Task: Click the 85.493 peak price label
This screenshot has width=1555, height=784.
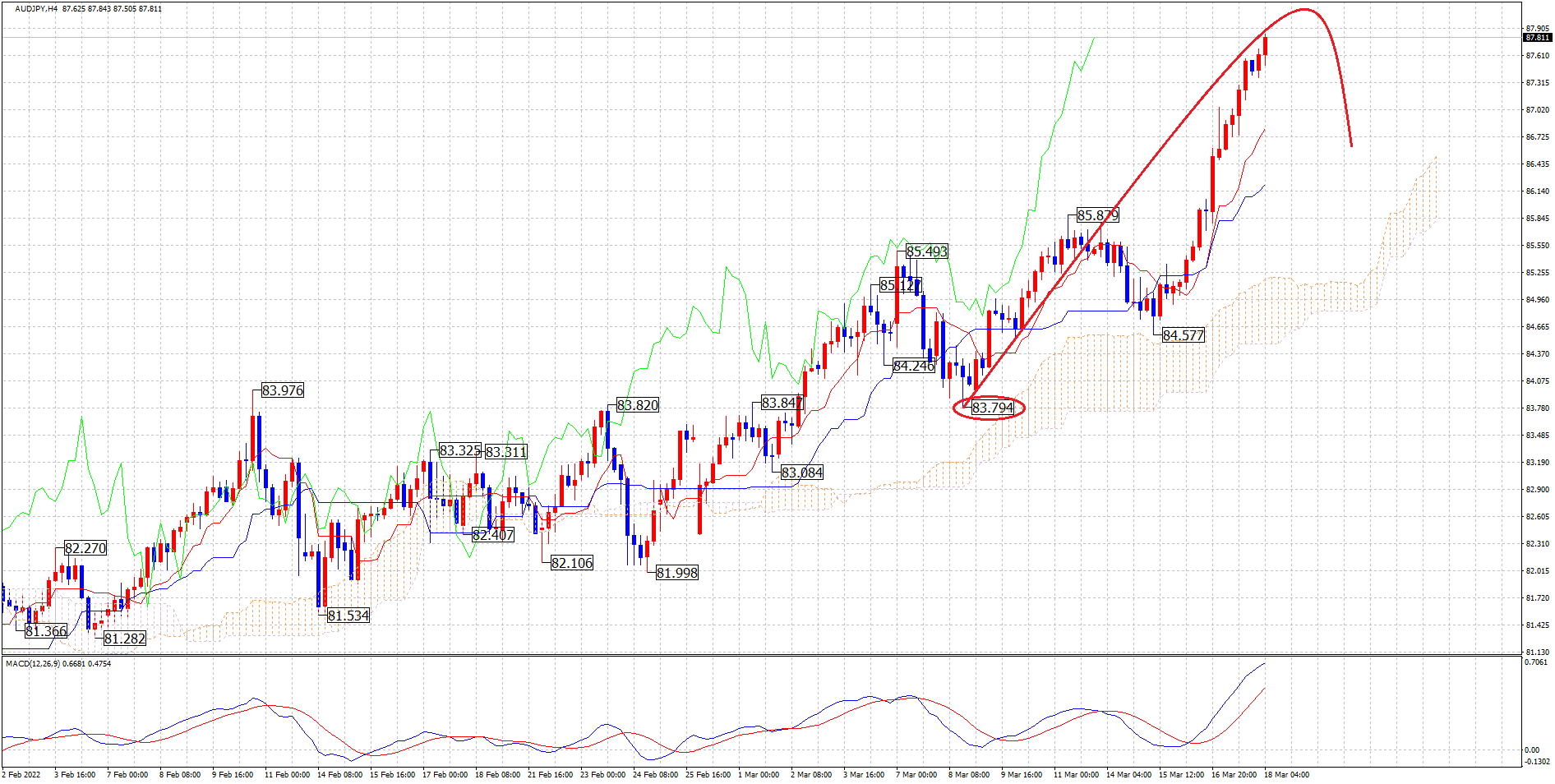Action: pos(926,251)
